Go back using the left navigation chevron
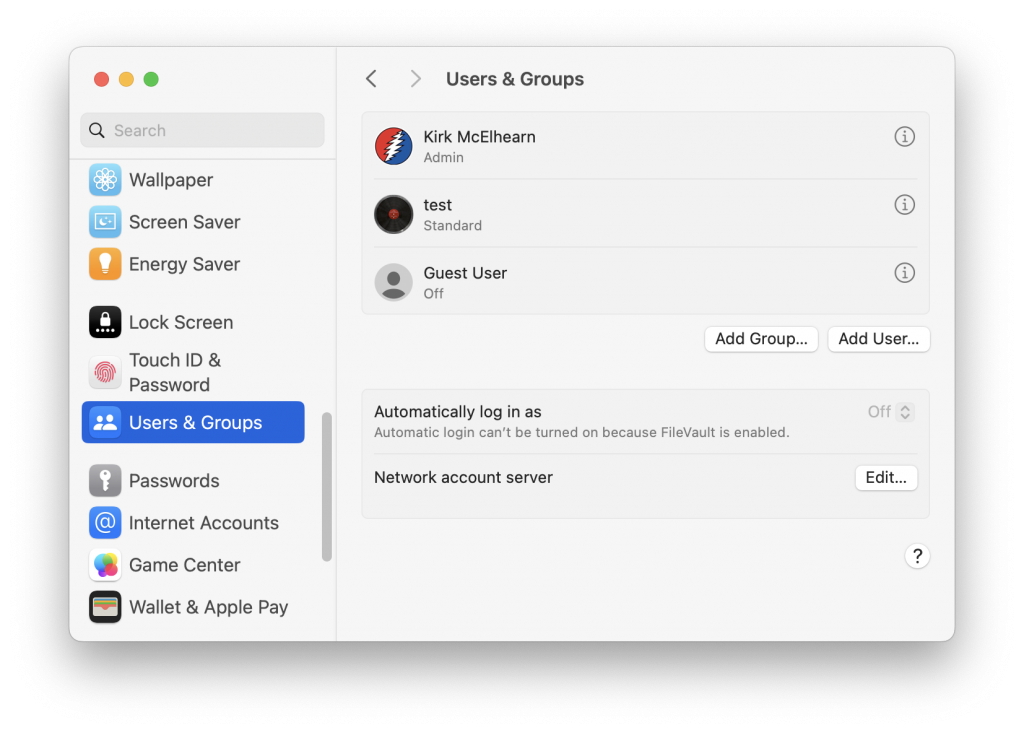Screen dimensions: 1024x733 [x=371, y=78]
